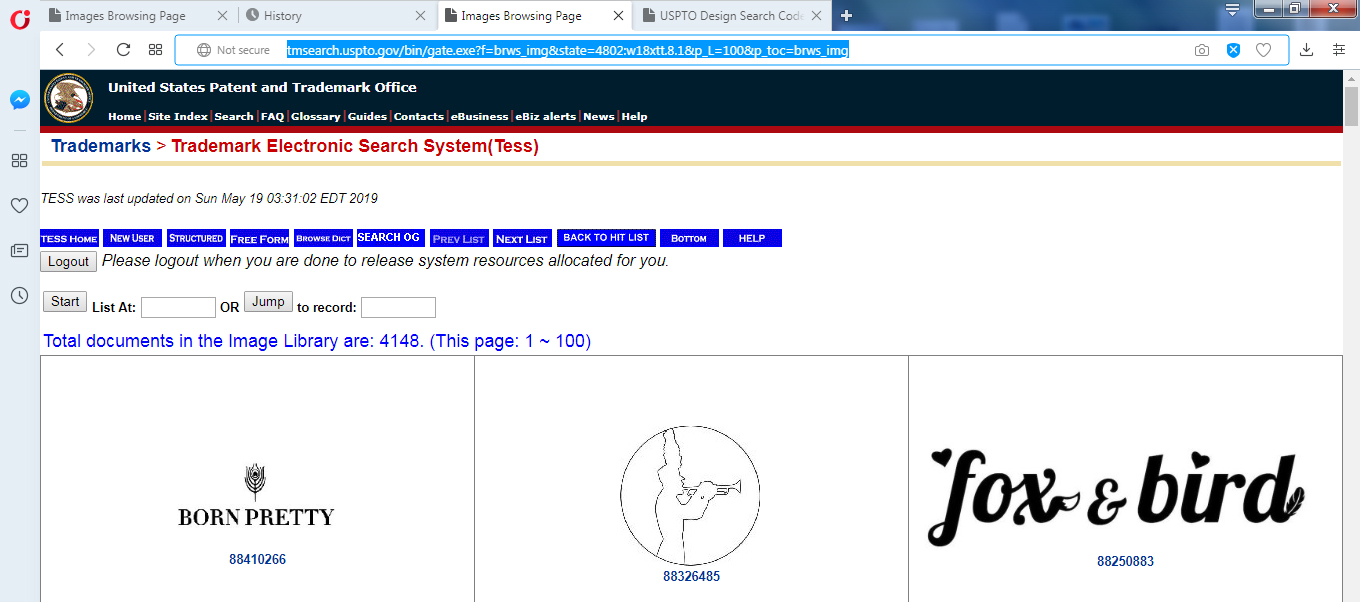Click the Prev List button
1360x602 pixels.
tap(460, 238)
